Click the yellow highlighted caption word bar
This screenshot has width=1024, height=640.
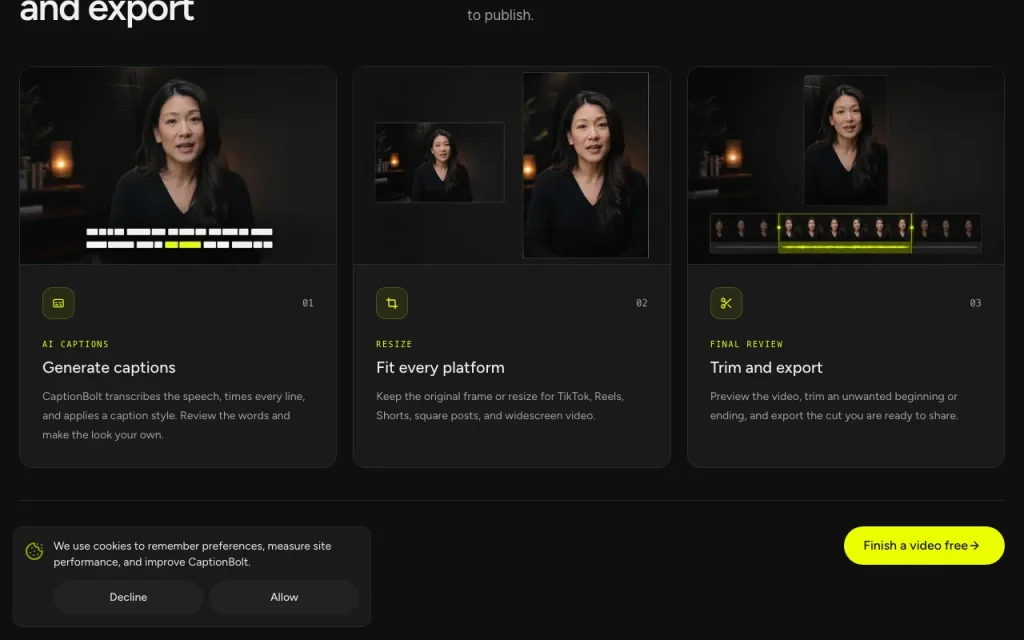tap(182, 245)
